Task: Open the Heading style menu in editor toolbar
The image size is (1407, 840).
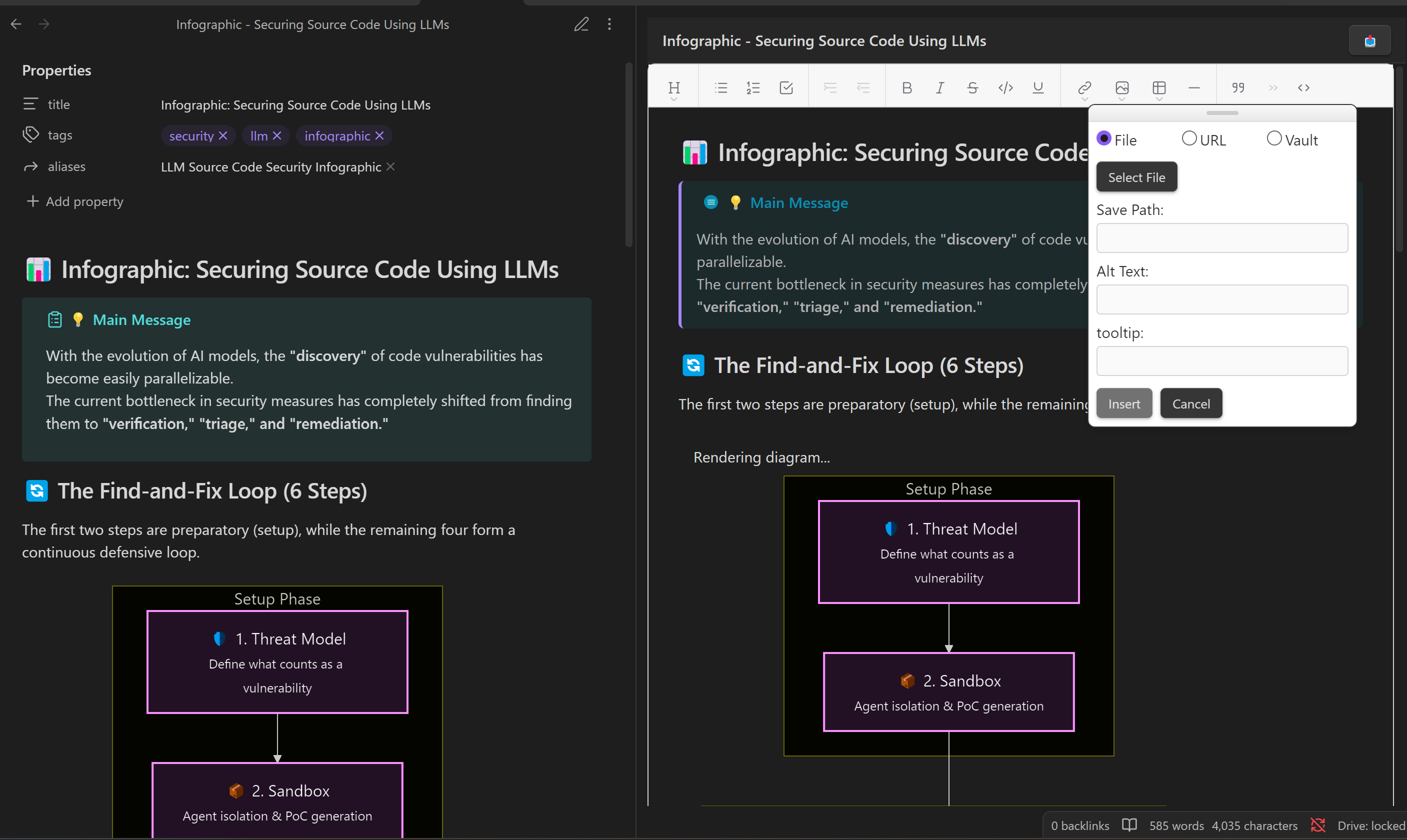Action: (x=673, y=88)
